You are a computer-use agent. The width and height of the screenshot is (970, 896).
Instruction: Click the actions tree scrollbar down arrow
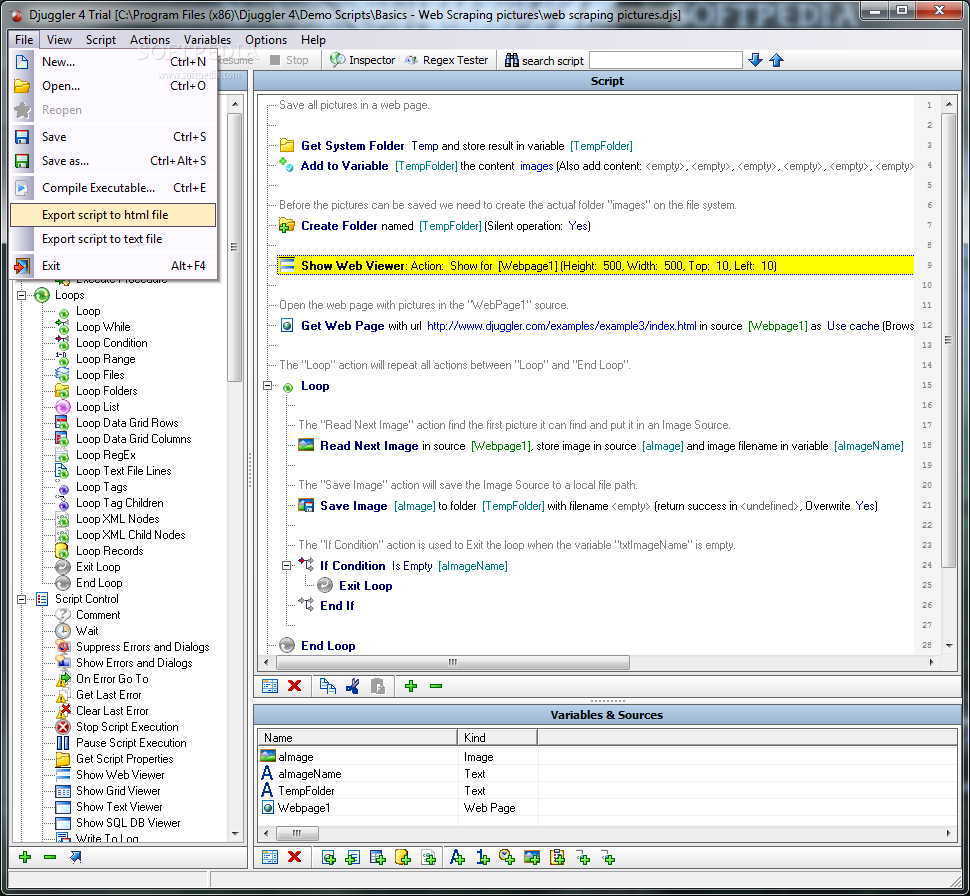pyautogui.click(x=234, y=834)
